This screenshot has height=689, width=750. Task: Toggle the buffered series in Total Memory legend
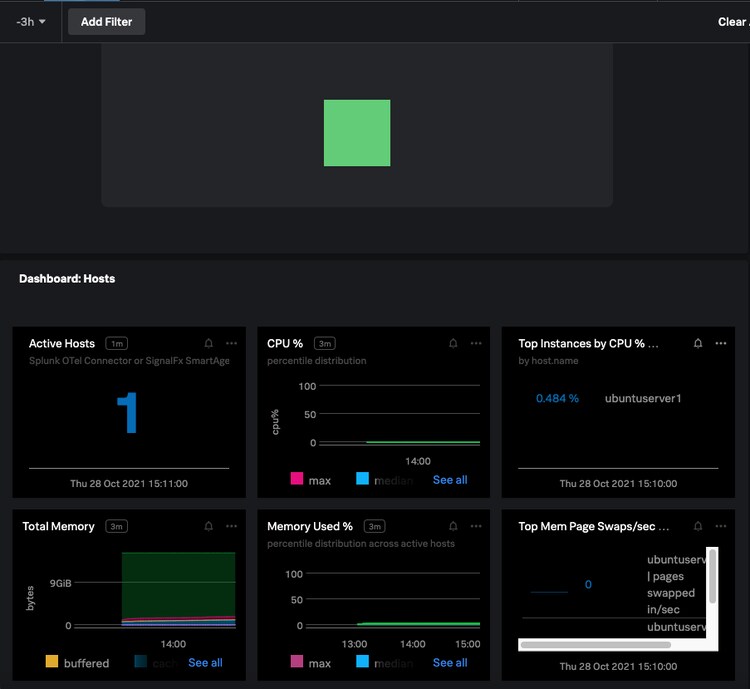85,663
